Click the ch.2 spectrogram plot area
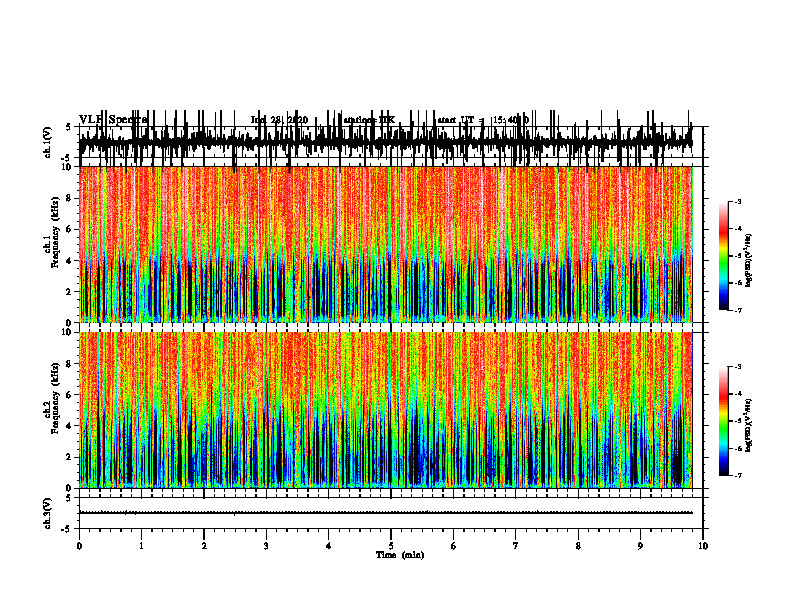 coord(385,410)
